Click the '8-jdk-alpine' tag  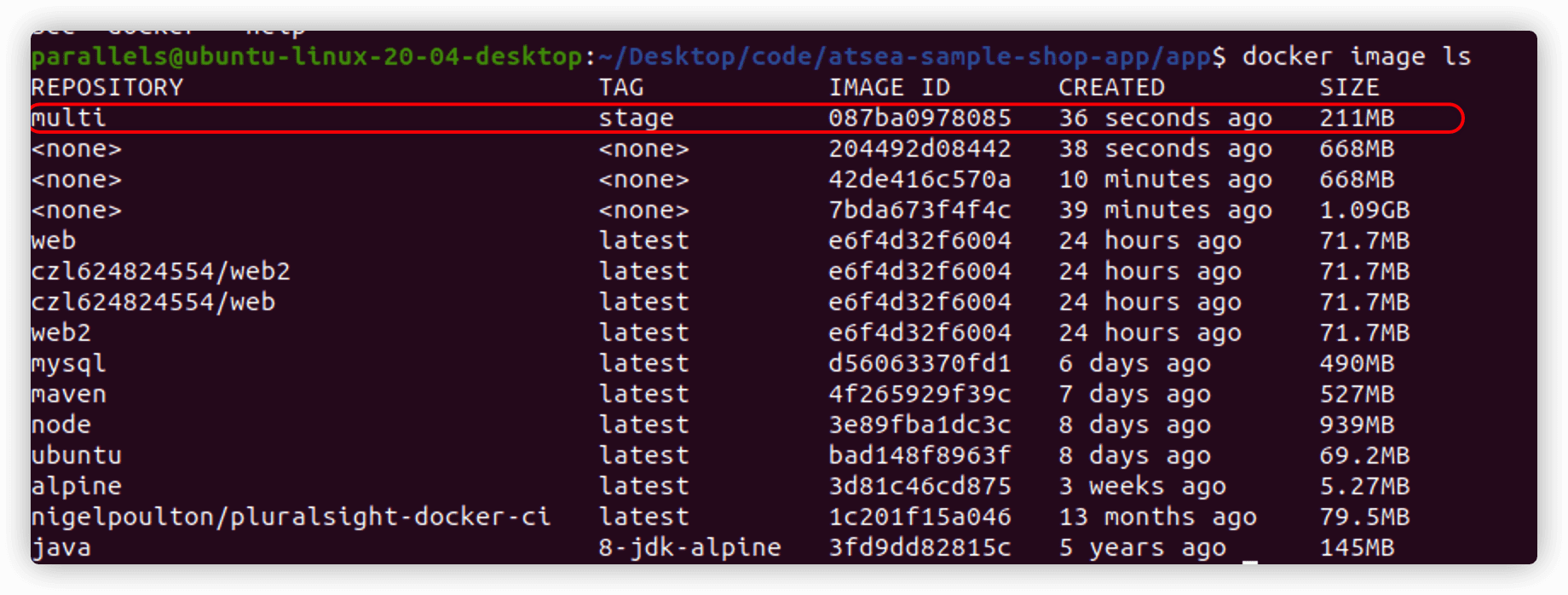(x=689, y=547)
